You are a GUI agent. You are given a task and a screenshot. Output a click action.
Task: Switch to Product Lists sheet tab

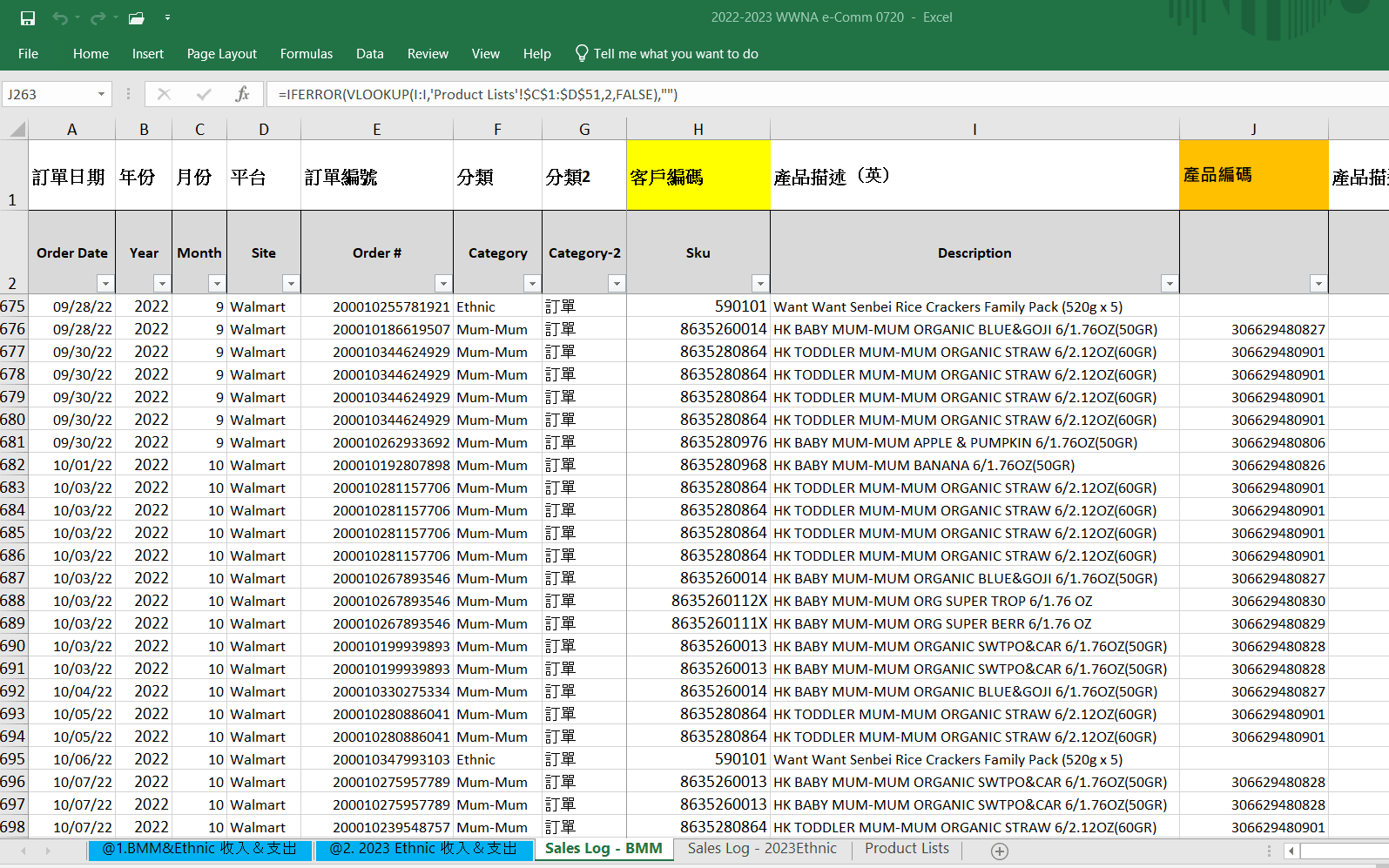[907, 849]
